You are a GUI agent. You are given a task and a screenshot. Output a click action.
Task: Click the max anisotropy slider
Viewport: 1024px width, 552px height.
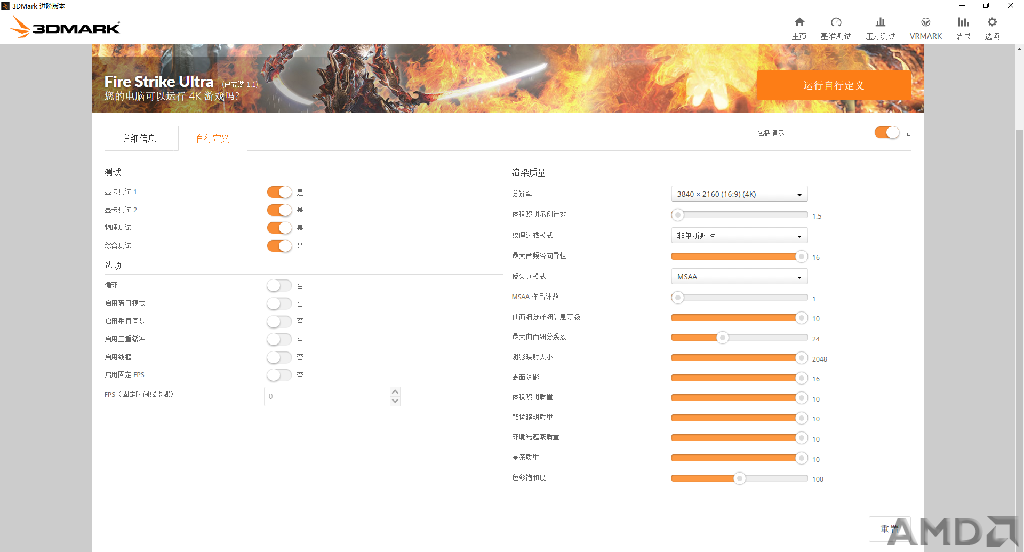[x=739, y=256]
